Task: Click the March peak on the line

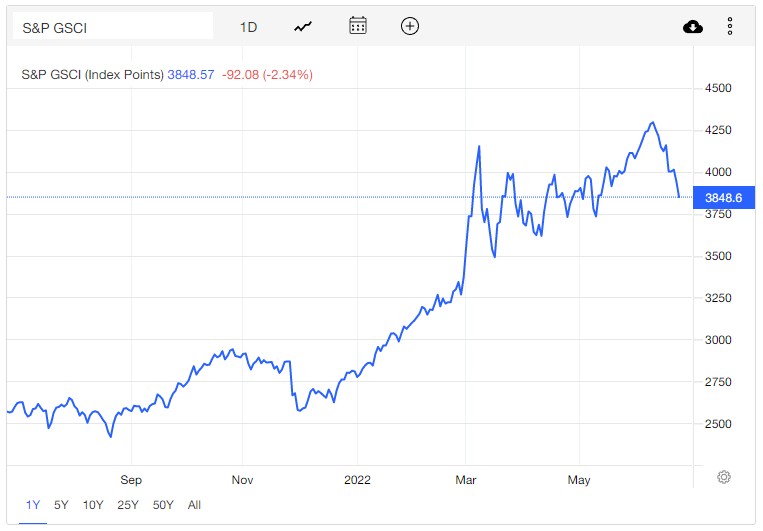Action: [x=479, y=147]
